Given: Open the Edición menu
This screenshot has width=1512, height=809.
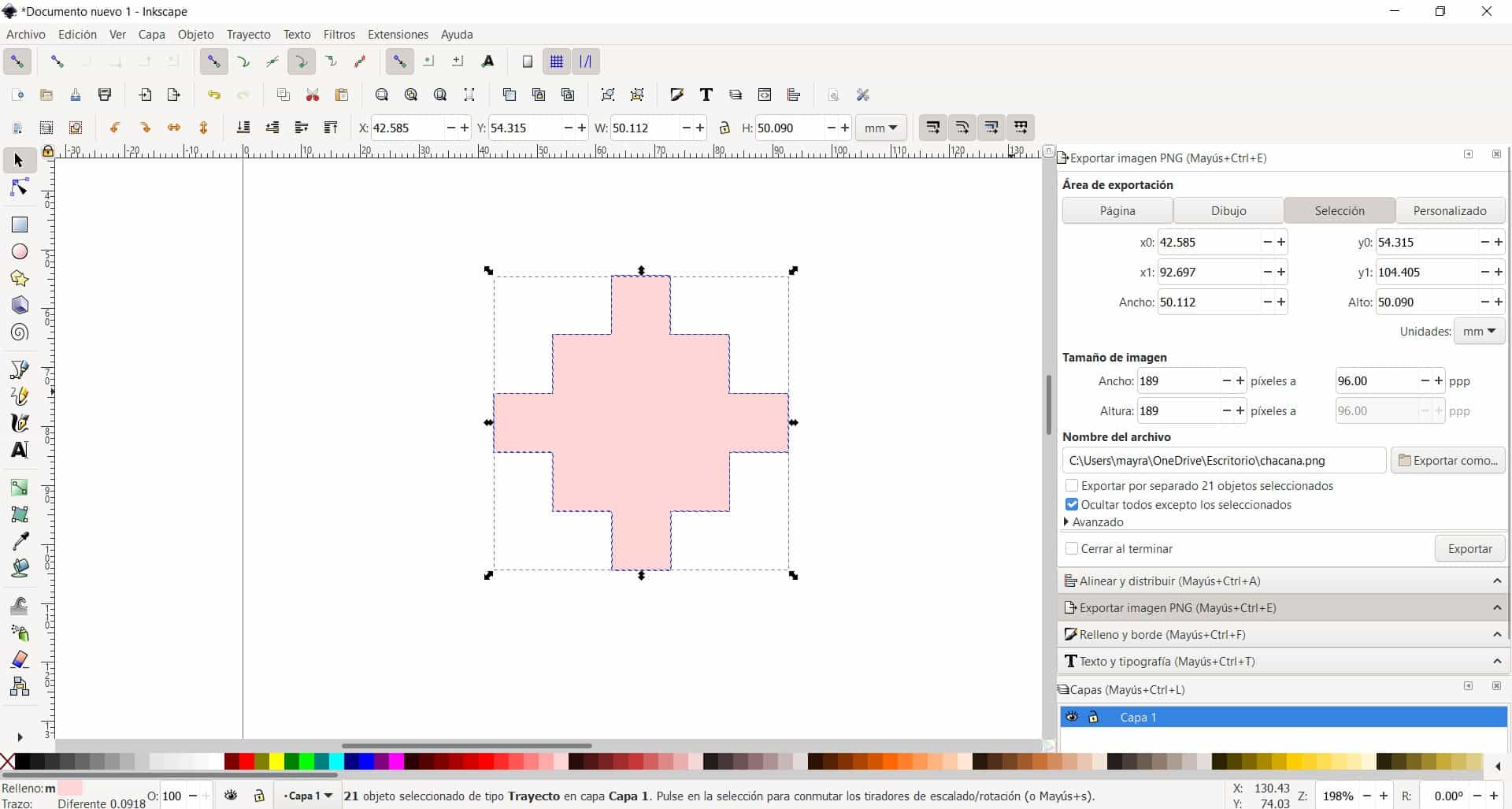Looking at the screenshot, I should (77, 35).
